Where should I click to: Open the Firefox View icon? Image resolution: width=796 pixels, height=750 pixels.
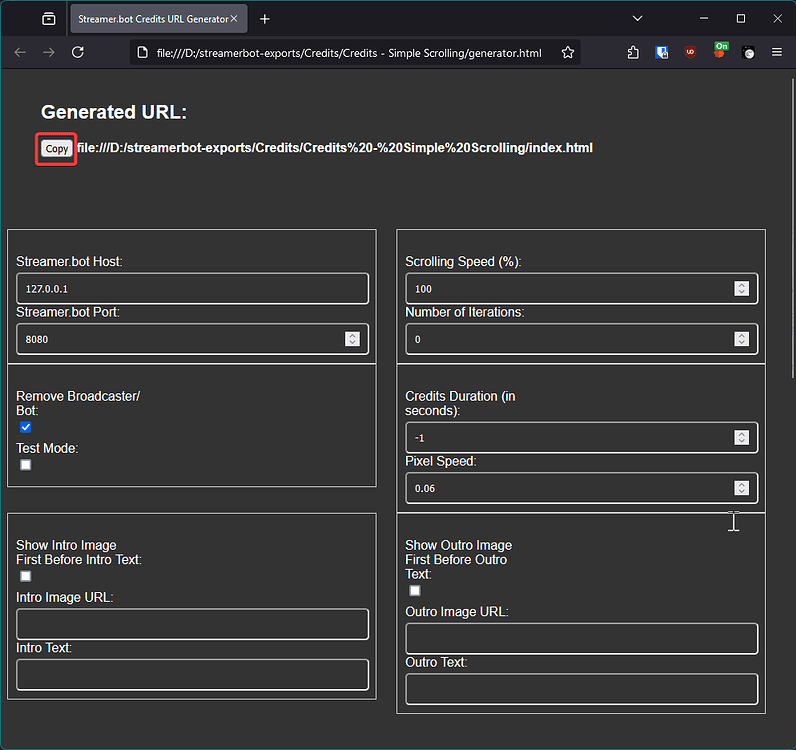[x=49, y=19]
